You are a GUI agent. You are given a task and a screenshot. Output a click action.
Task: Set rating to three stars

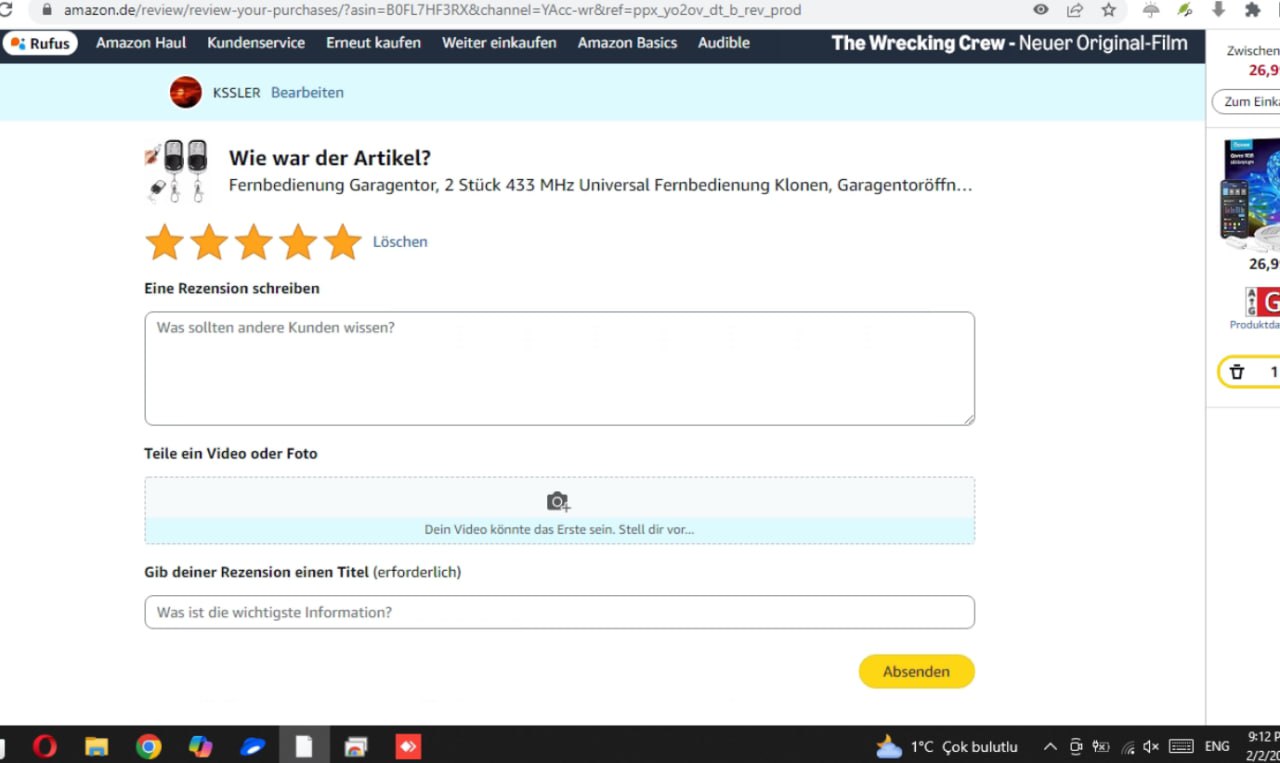point(253,242)
